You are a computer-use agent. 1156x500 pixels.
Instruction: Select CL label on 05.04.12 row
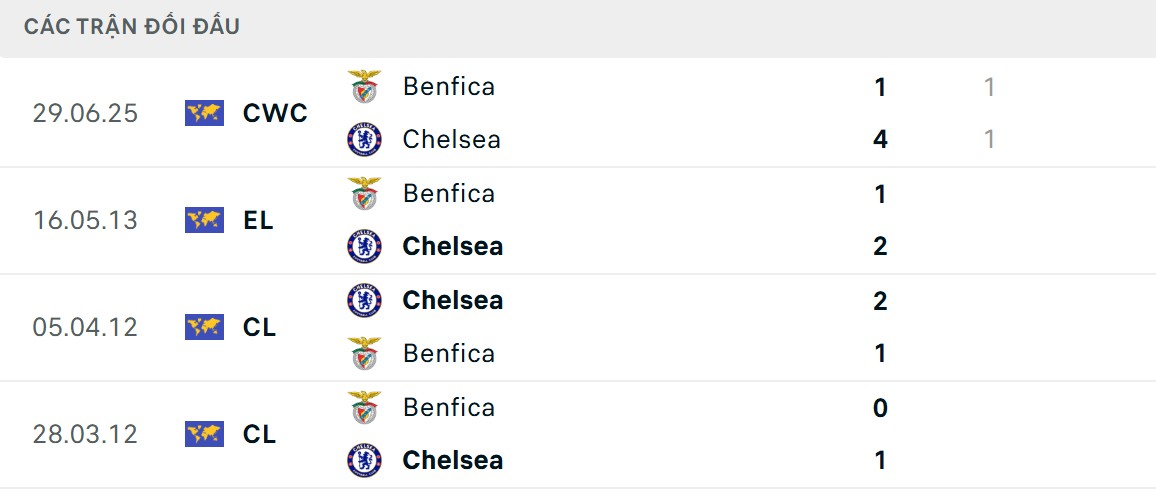click(259, 327)
